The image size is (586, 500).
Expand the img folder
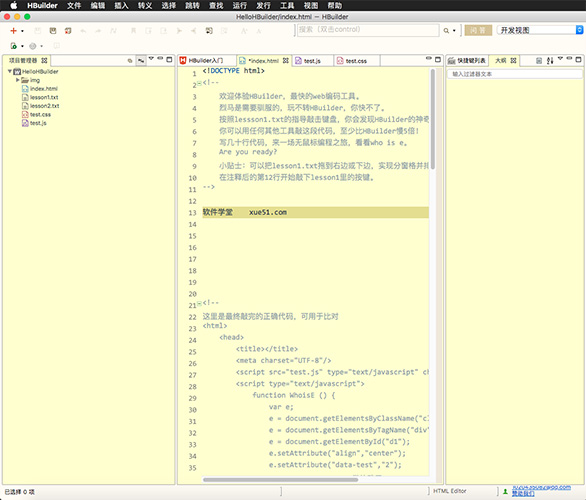click(x=17, y=80)
